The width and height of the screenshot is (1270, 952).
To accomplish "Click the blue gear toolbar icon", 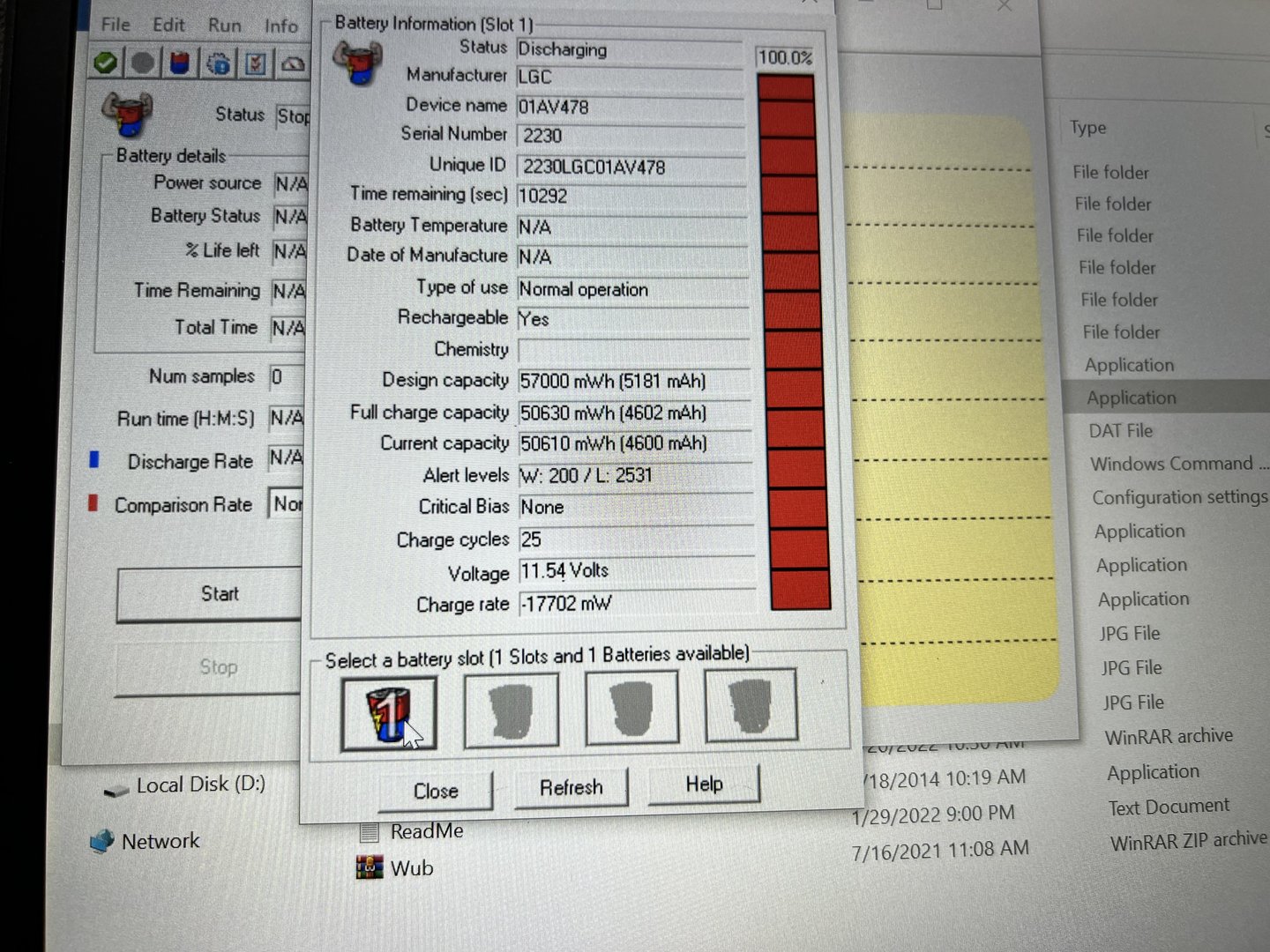I will pyautogui.click(x=218, y=63).
